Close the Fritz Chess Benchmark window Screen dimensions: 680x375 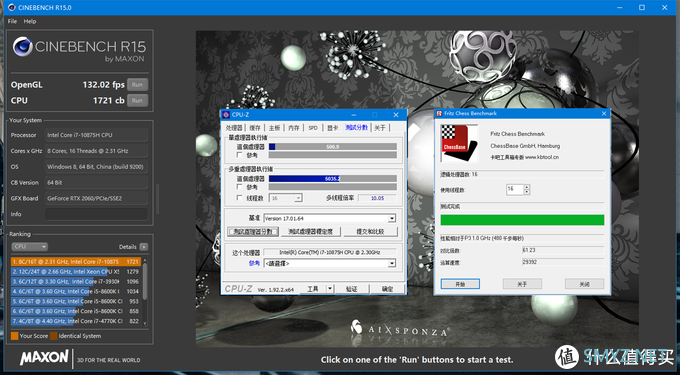click(604, 114)
